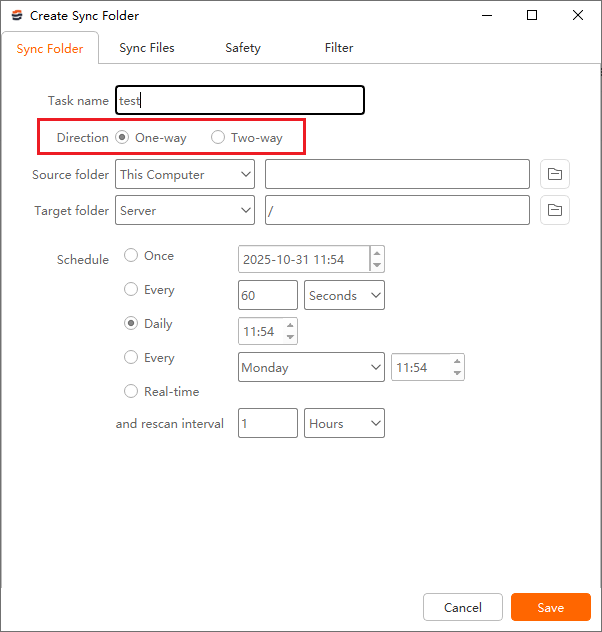The width and height of the screenshot is (602, 632).
Task: Click the Task name text field
Action: (x=240, y=100)
